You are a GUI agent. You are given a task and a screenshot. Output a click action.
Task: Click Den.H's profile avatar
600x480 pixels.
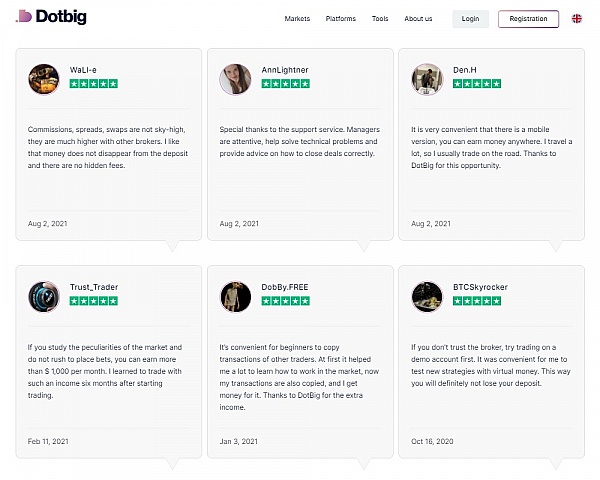pyautogui.click(x=427, y=79)
